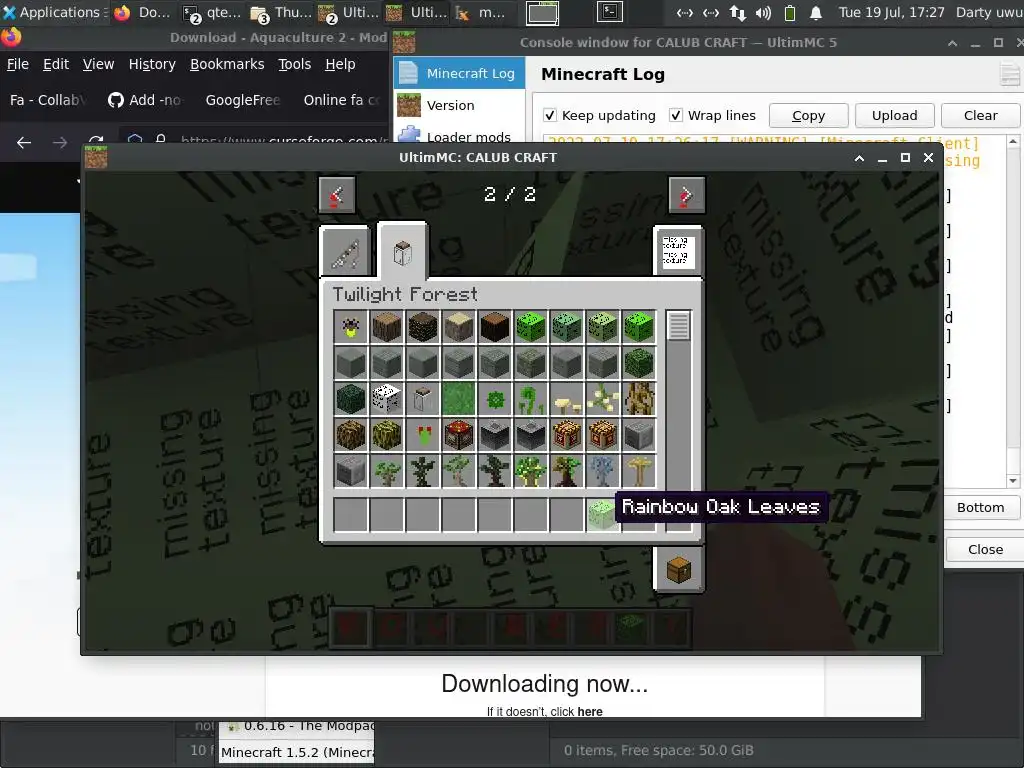Go to previous creative tab page arrow
The image size is (1024, 768).
pyautogui.click(x=337, y=195)
